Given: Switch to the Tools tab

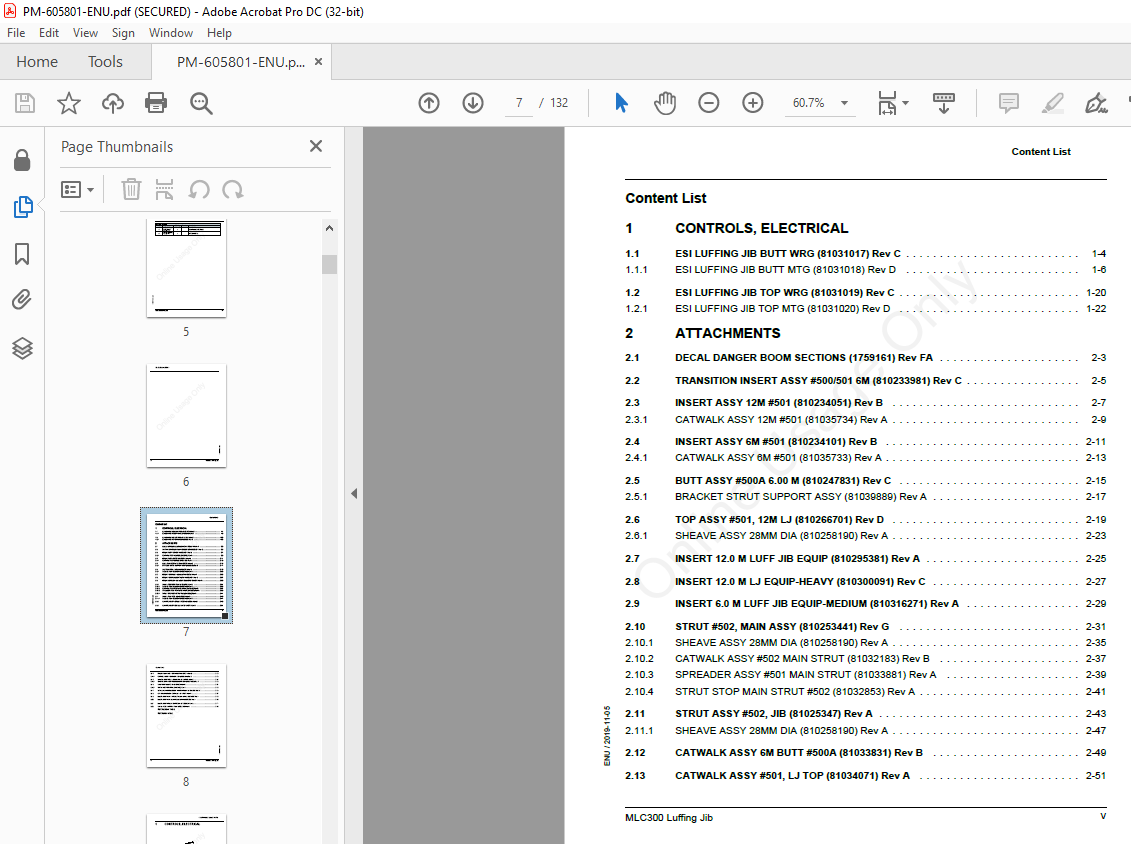Looking at the screenshot, I should point(105,62).
